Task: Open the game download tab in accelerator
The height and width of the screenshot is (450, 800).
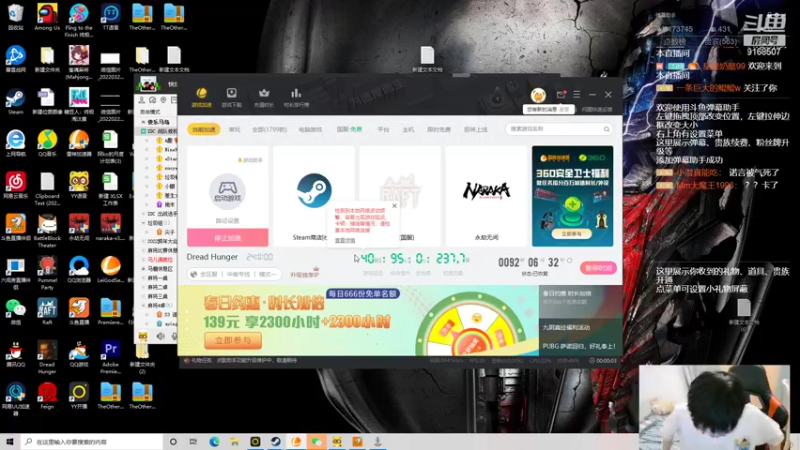Action: pos(232,97)
